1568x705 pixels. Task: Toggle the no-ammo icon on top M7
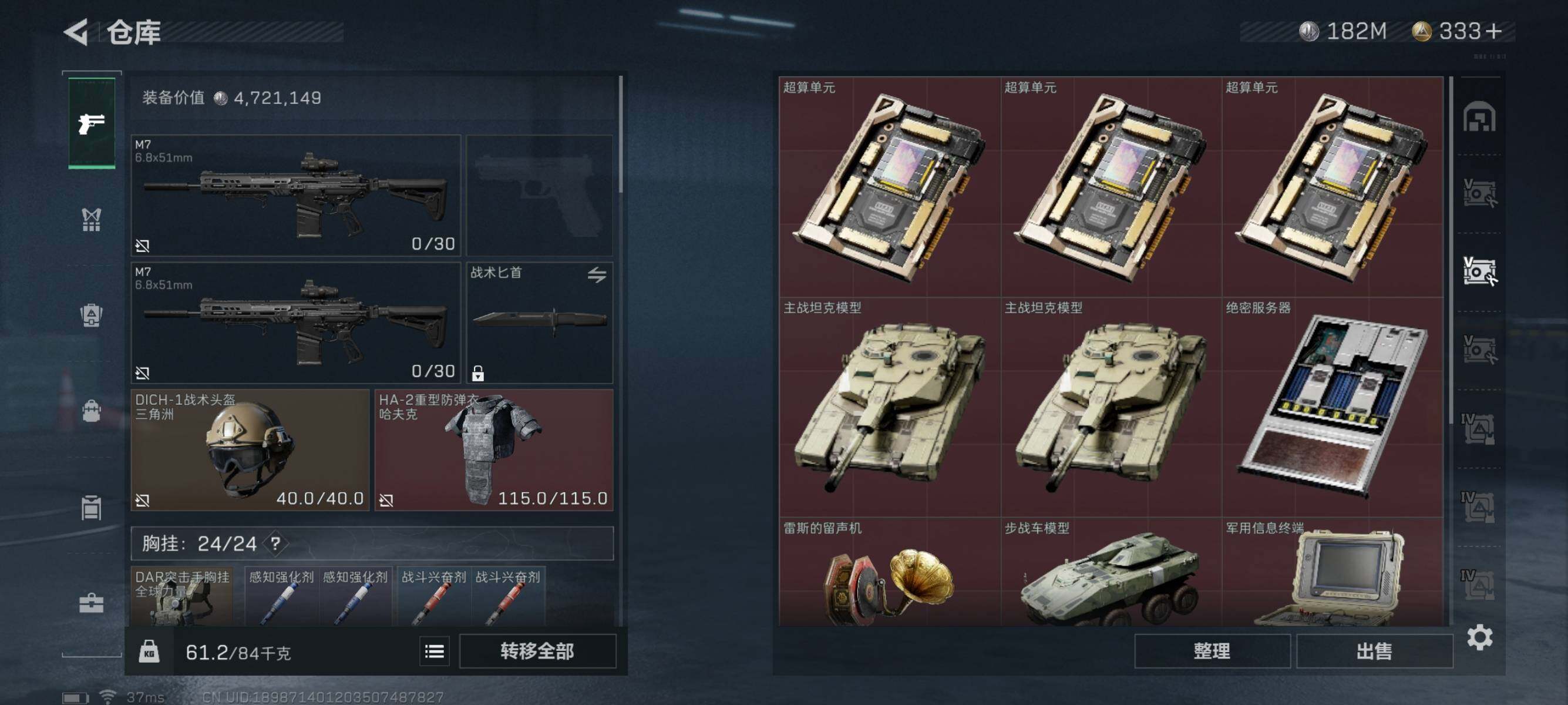(143, 246)
